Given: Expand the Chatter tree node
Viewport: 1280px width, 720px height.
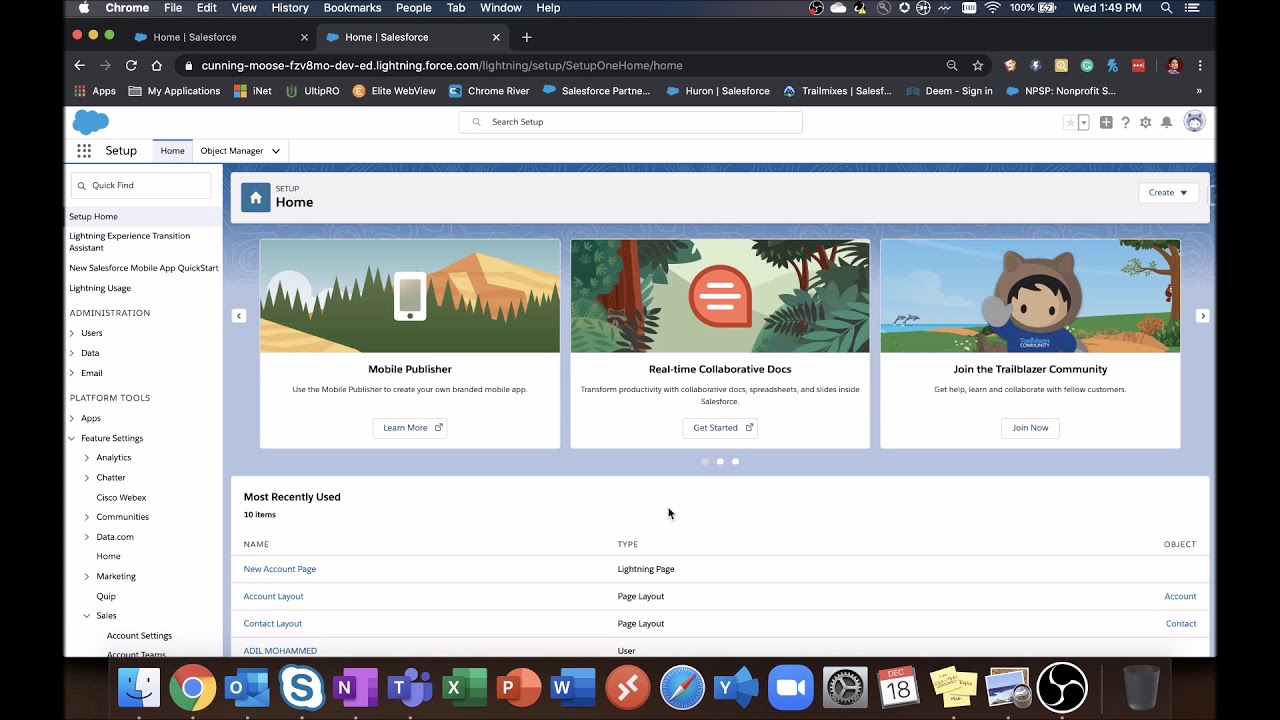Looking at the screenshot, I should coord(87,478).
